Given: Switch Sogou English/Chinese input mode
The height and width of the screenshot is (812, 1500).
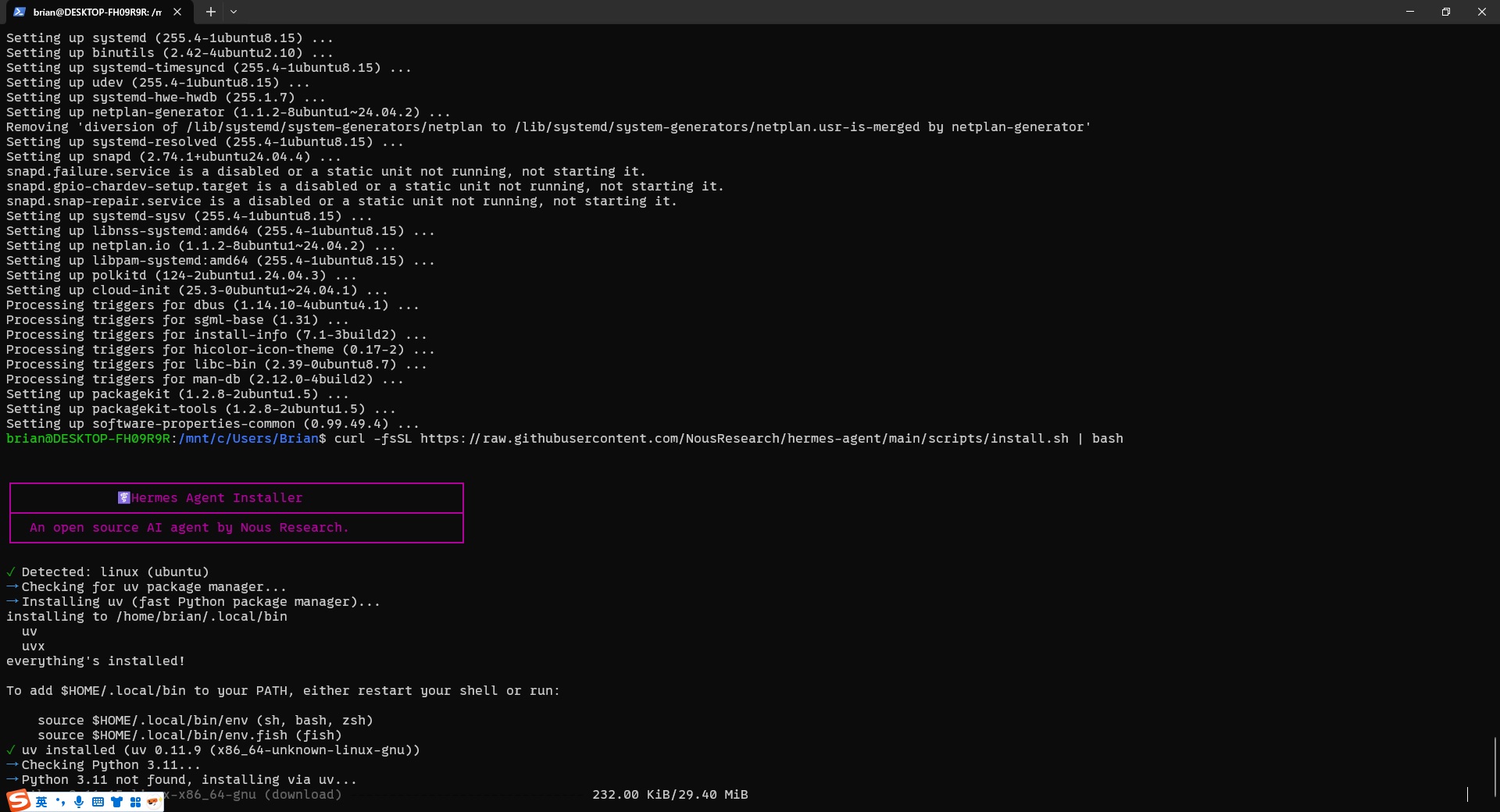Looking at the screenshot, I should 41,802.
